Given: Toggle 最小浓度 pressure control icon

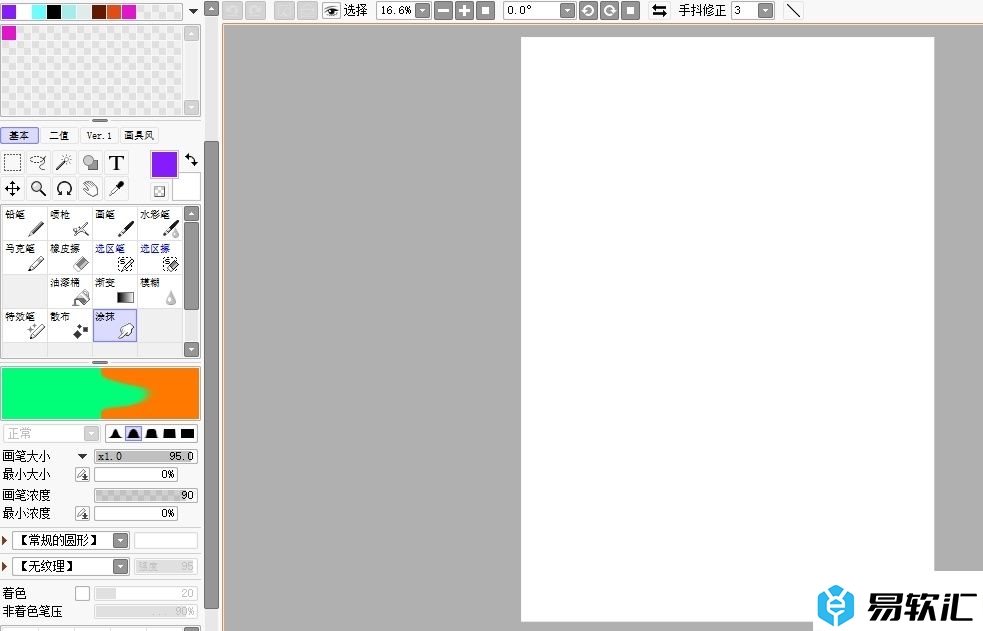Looking at the screenshot, I should [x=82, y=513].
